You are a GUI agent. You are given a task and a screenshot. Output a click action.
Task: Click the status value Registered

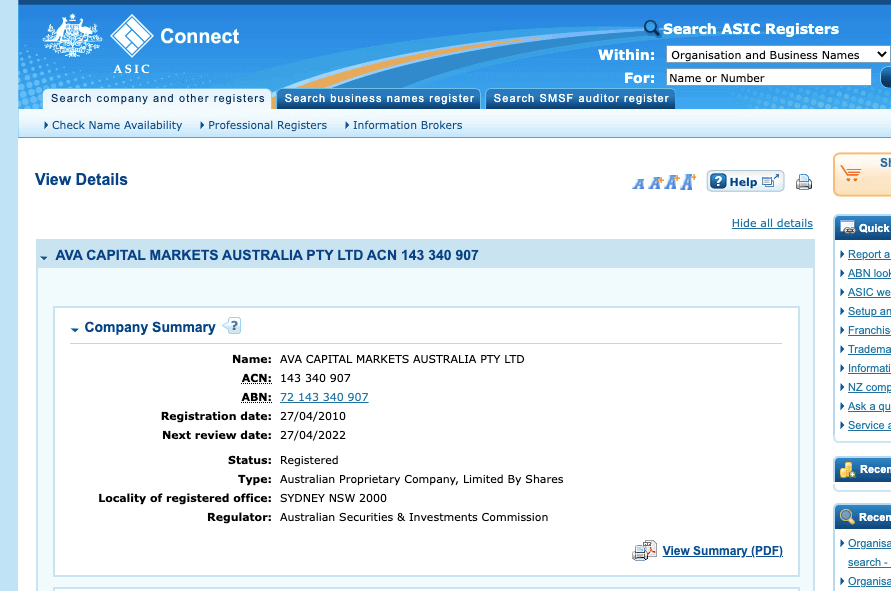(309, 460)
